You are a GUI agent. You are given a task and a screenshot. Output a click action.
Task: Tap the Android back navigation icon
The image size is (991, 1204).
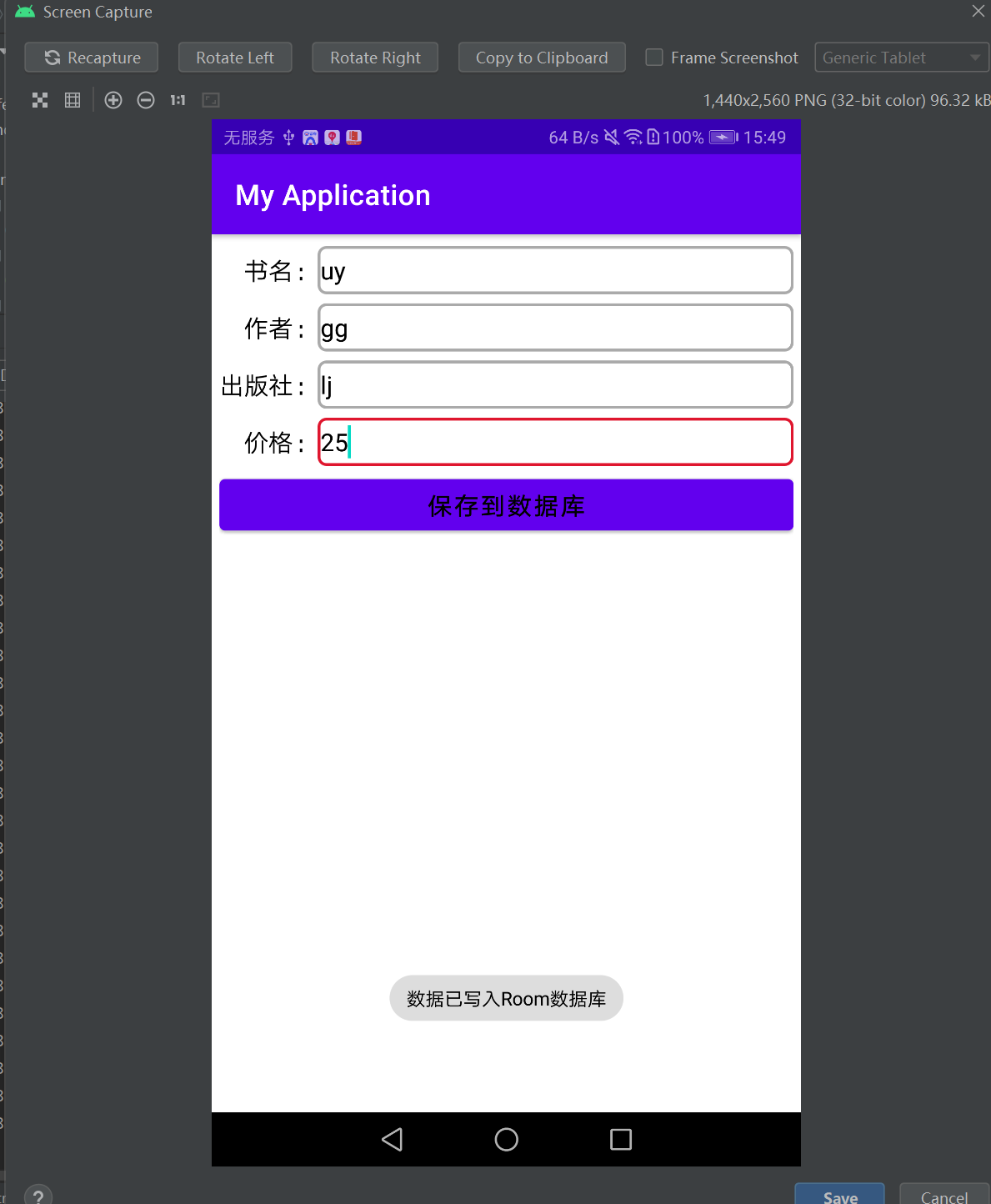392,1139
